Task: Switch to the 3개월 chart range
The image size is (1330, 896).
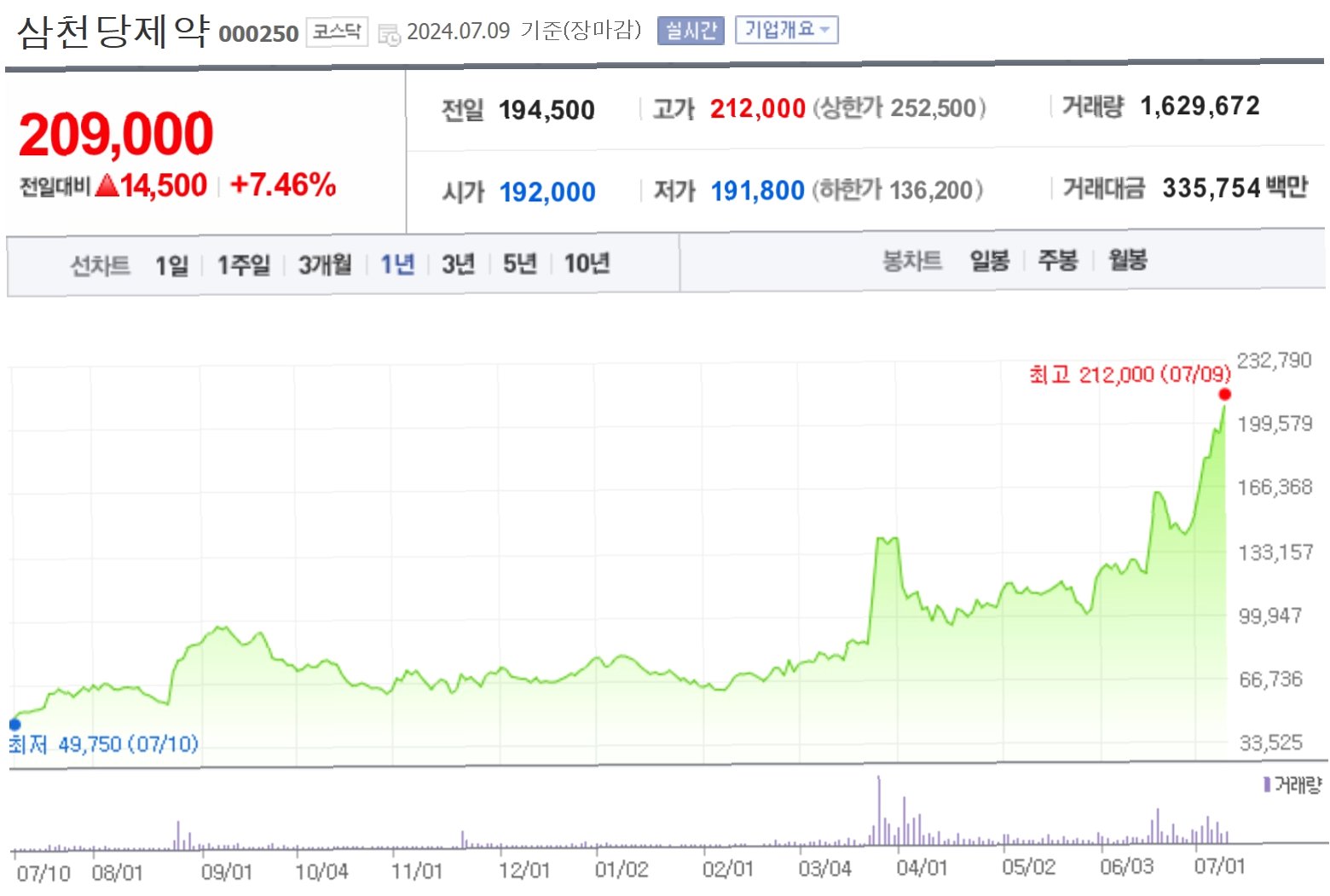Action: [325, 265]
